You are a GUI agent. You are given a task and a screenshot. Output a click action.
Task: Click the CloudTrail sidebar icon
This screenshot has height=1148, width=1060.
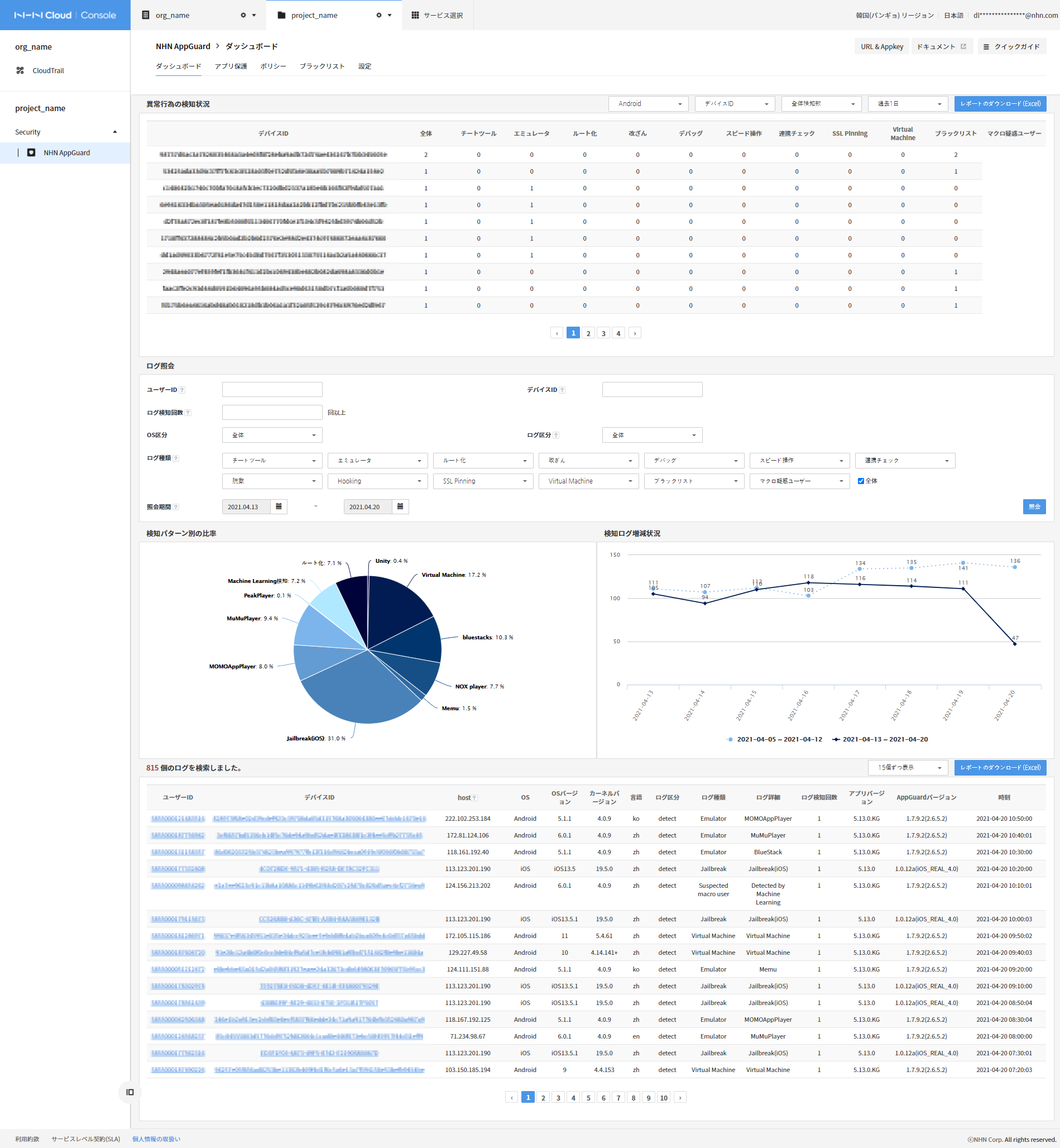pos(20,70)
